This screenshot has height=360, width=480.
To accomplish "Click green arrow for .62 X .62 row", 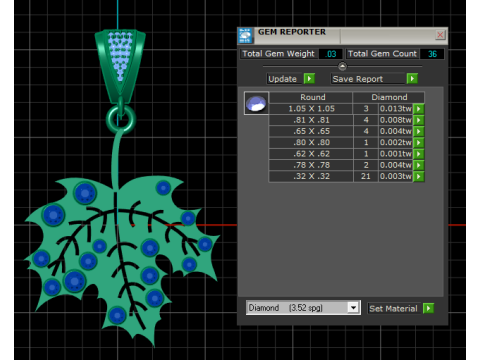I will [419, 154].
